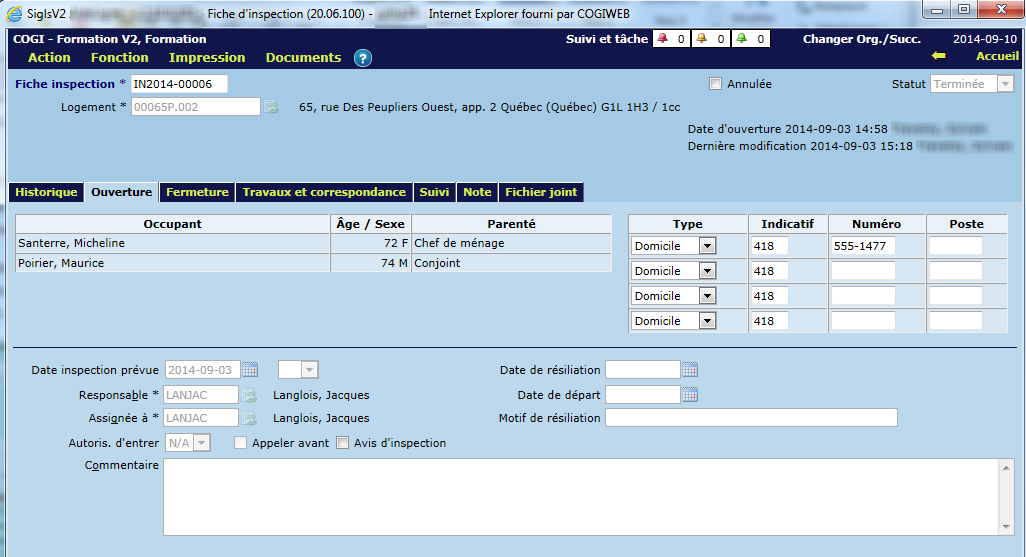Open calendar picker for Date de résiliation

690,370
